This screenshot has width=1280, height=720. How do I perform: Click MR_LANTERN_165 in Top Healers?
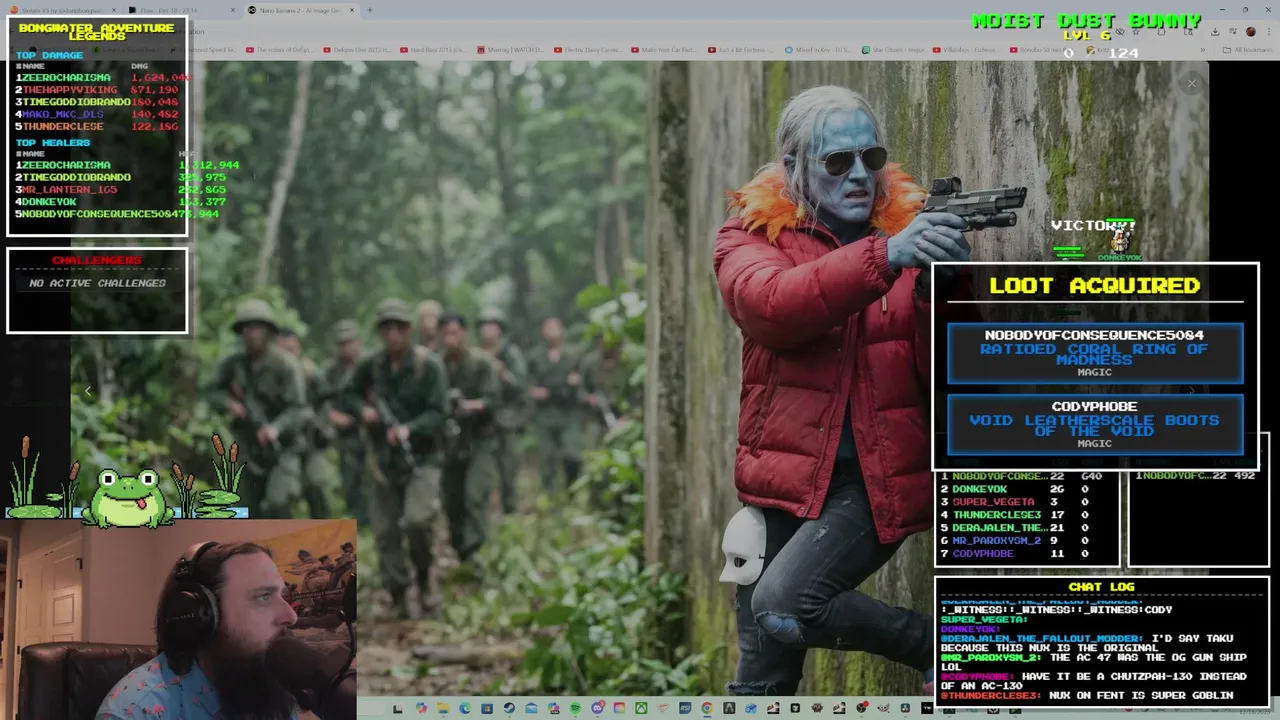70,189
